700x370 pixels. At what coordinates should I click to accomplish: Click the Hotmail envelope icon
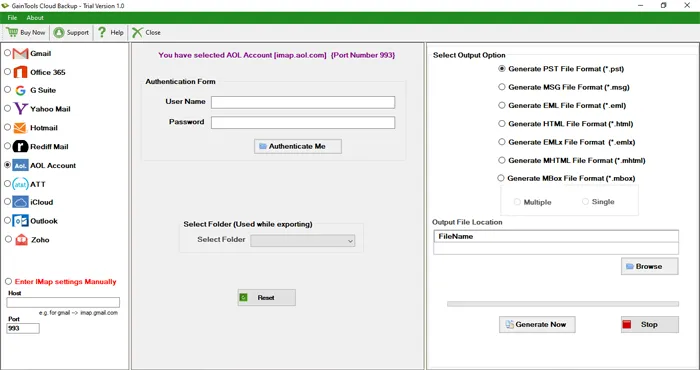[x=20, y=128]
